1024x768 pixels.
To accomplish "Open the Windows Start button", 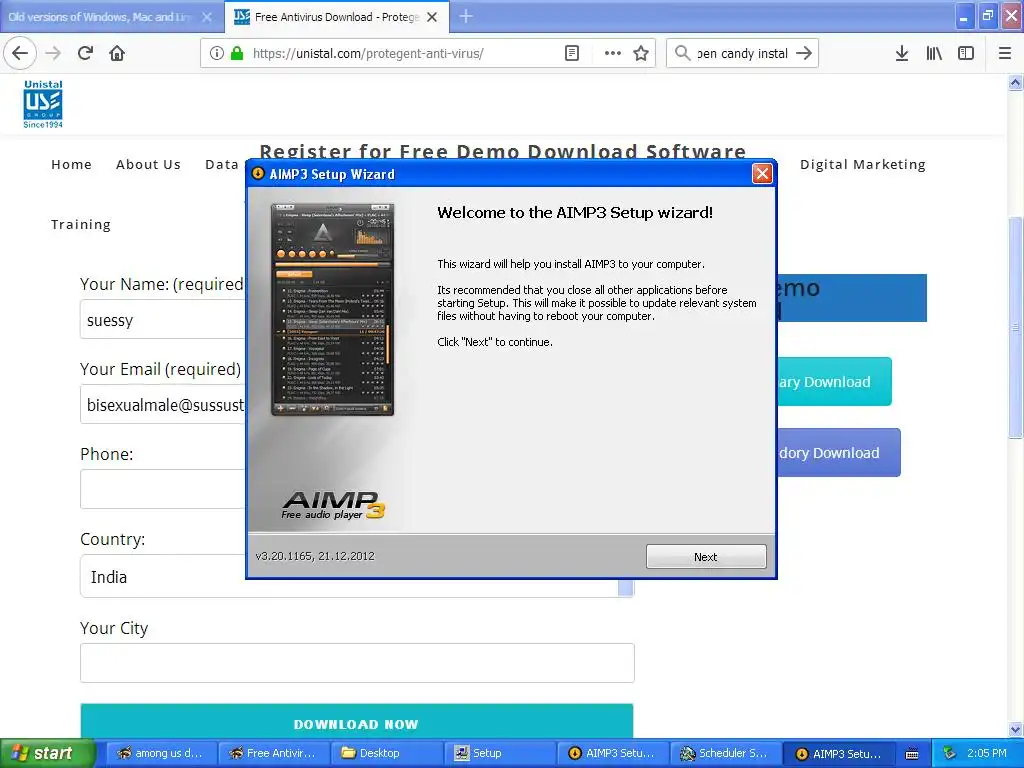I will pos(46,753).
